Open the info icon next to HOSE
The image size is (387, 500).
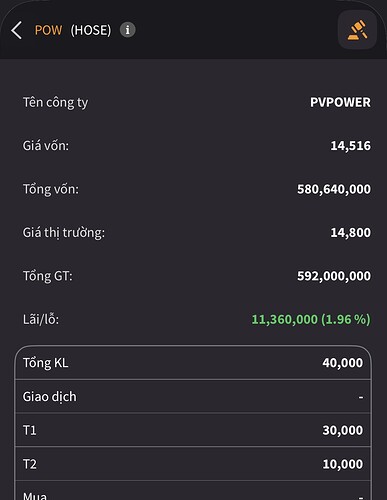coord(128,30)
